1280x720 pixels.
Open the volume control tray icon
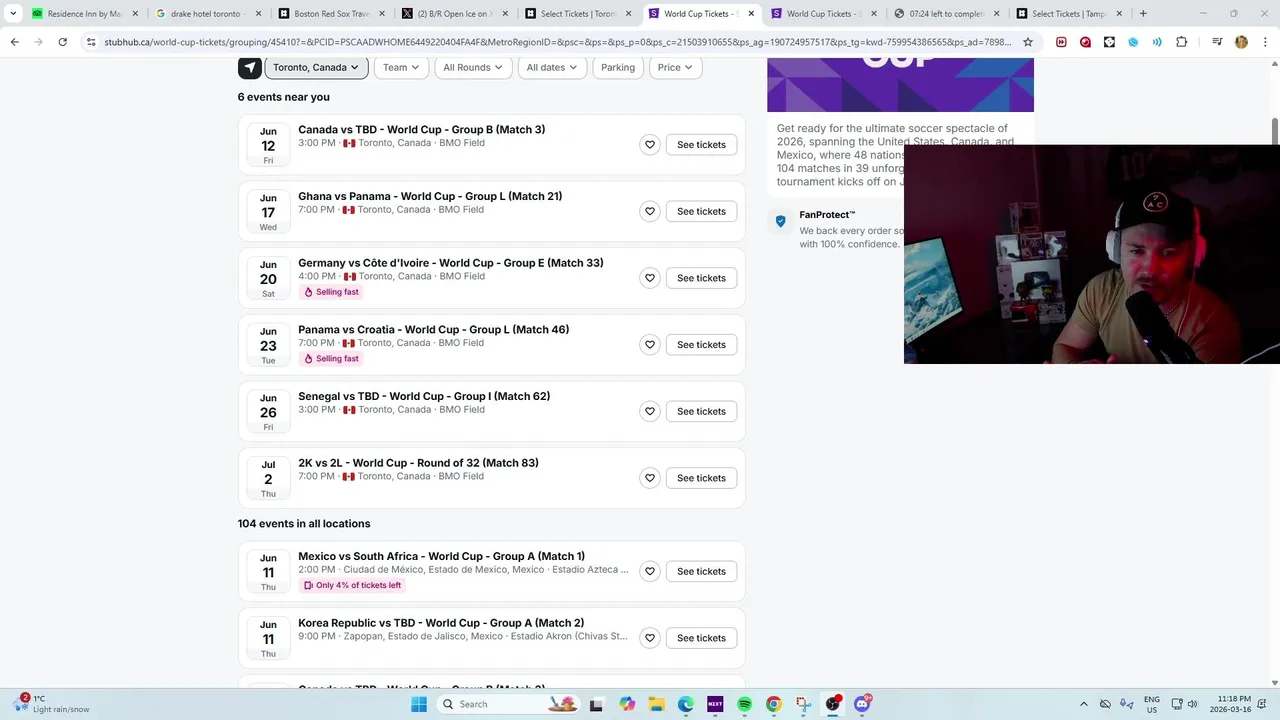1192,704
